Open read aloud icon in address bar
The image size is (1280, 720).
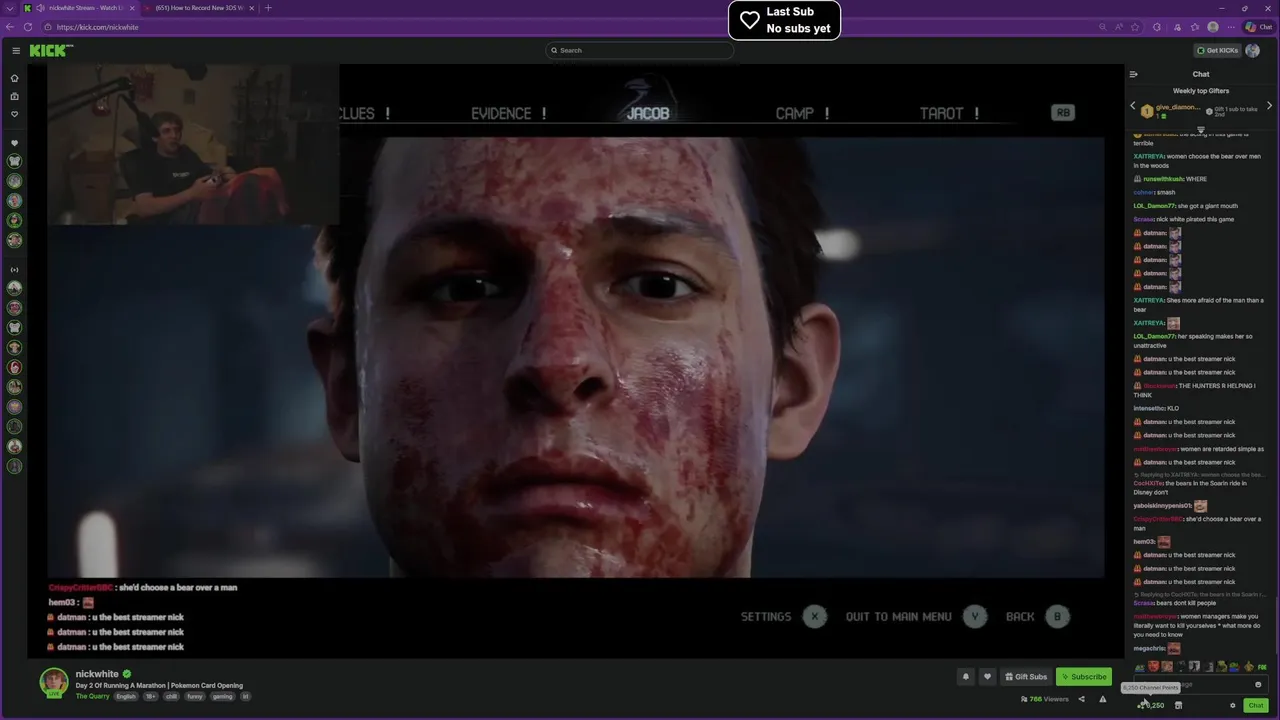[1121, 27]
